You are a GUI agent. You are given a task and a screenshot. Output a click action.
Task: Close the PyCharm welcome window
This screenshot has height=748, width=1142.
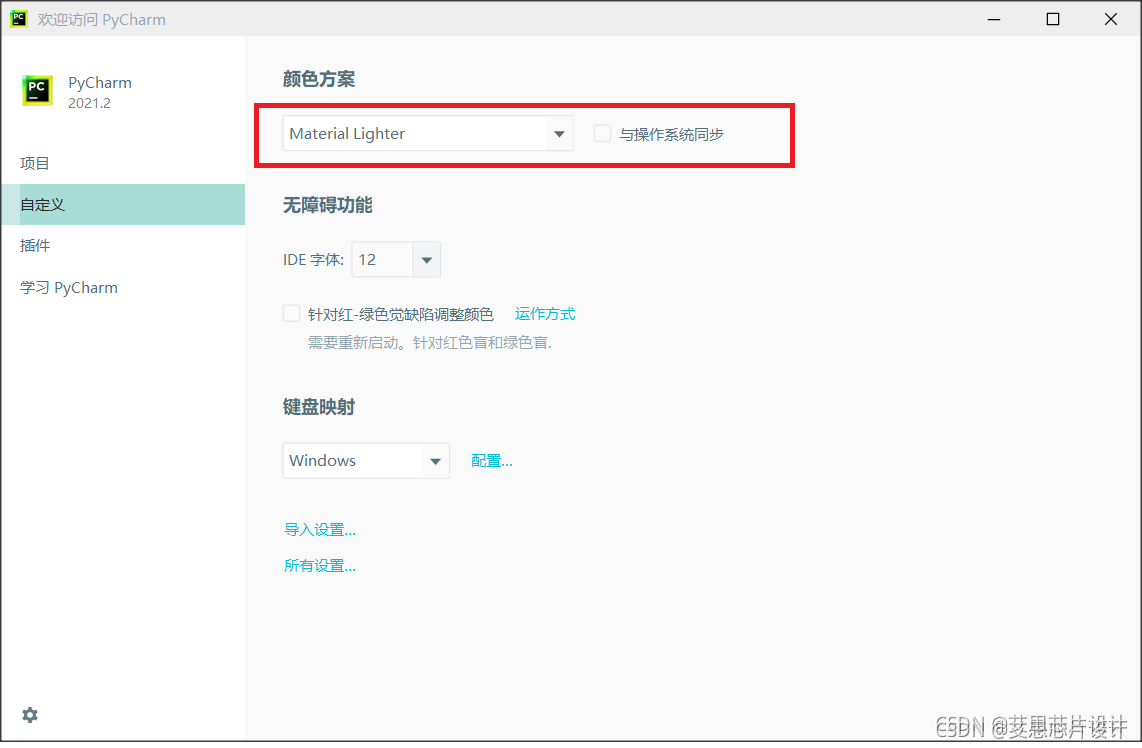click(1110, 19)
